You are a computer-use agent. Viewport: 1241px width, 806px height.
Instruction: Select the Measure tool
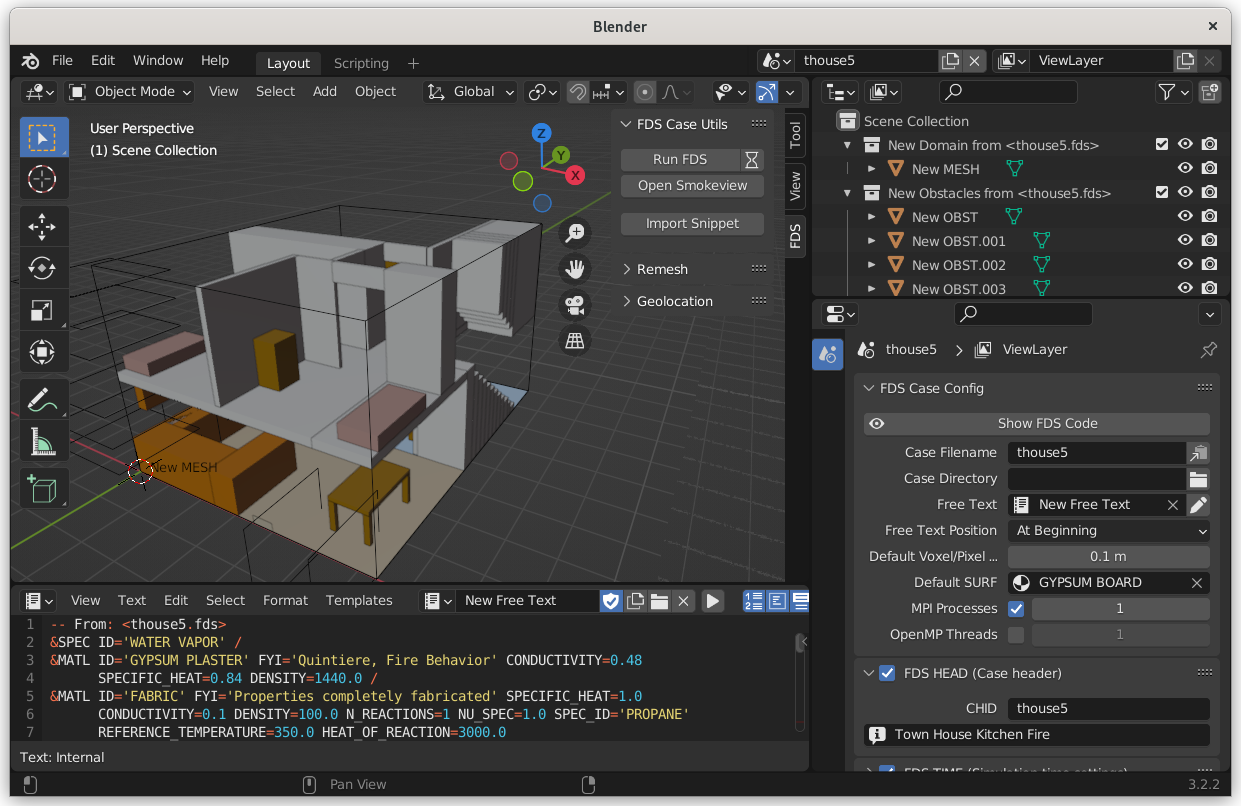[44, 441]
